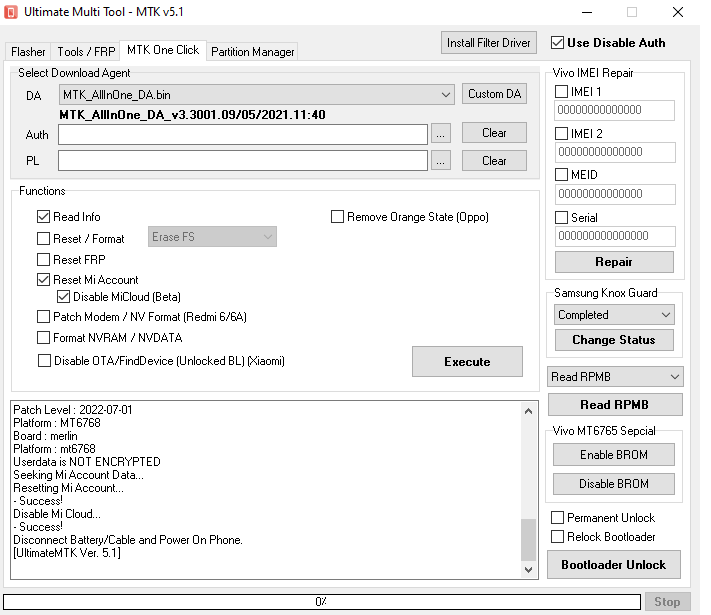This screenshot has height=615, width=711.
Task: Click Install Filter Driver button
Action: point(488,43)
